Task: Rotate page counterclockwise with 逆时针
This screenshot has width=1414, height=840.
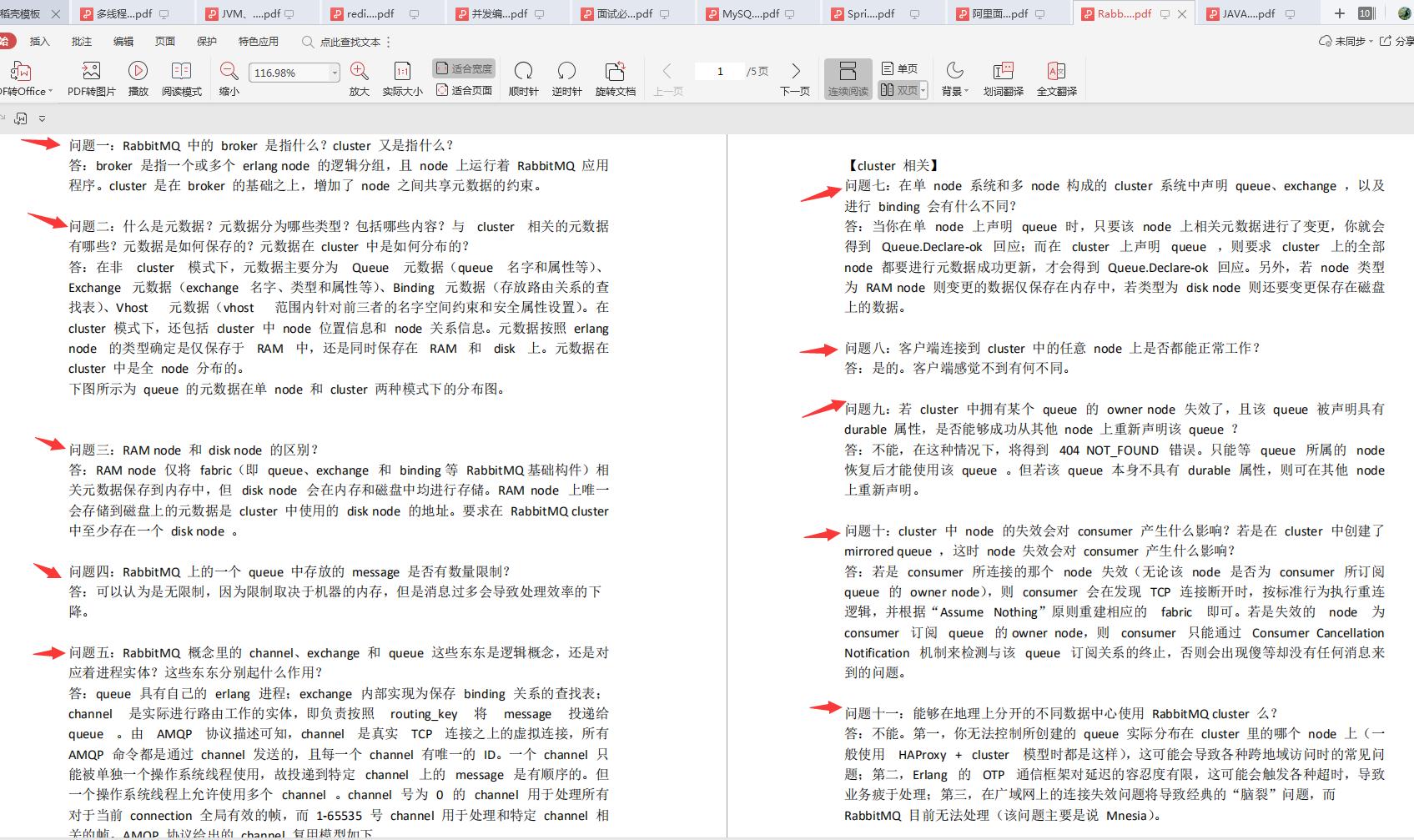Action: pos(566,79)
